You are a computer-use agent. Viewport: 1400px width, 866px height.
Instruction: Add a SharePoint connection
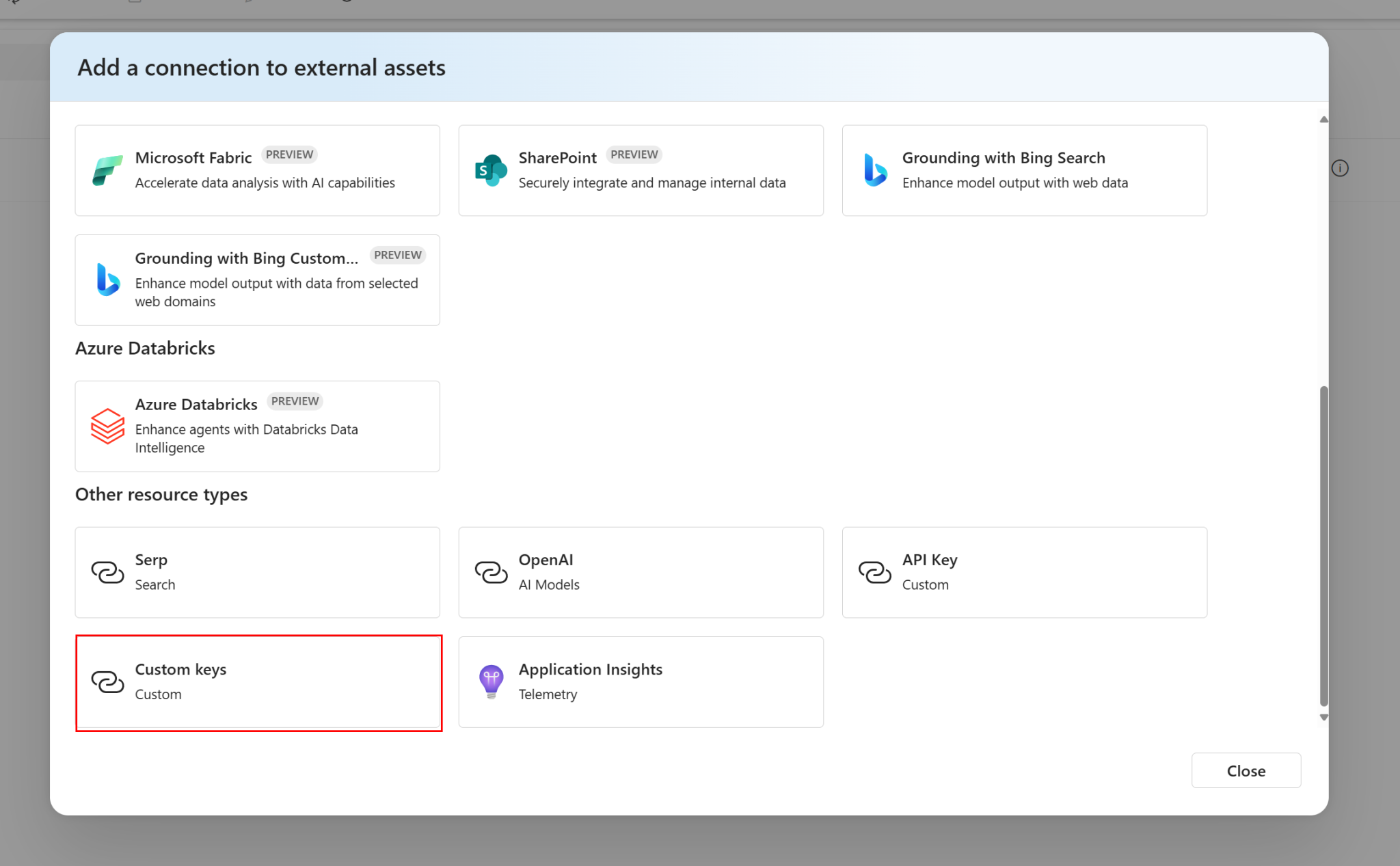(641, 170)
